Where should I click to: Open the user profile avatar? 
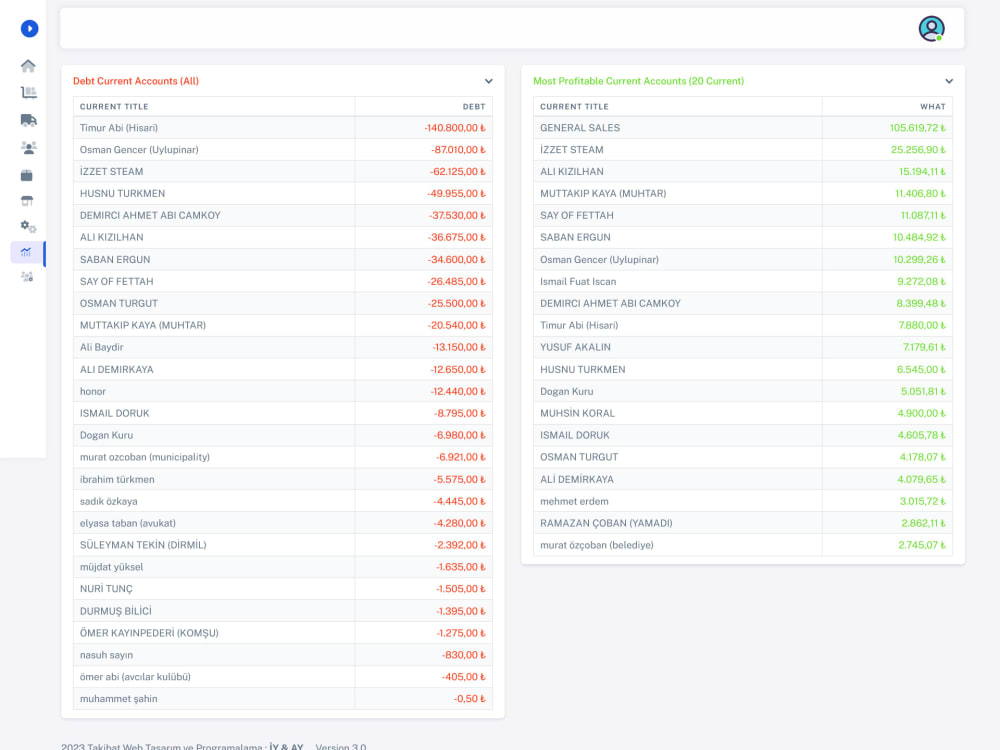(931, 29)
